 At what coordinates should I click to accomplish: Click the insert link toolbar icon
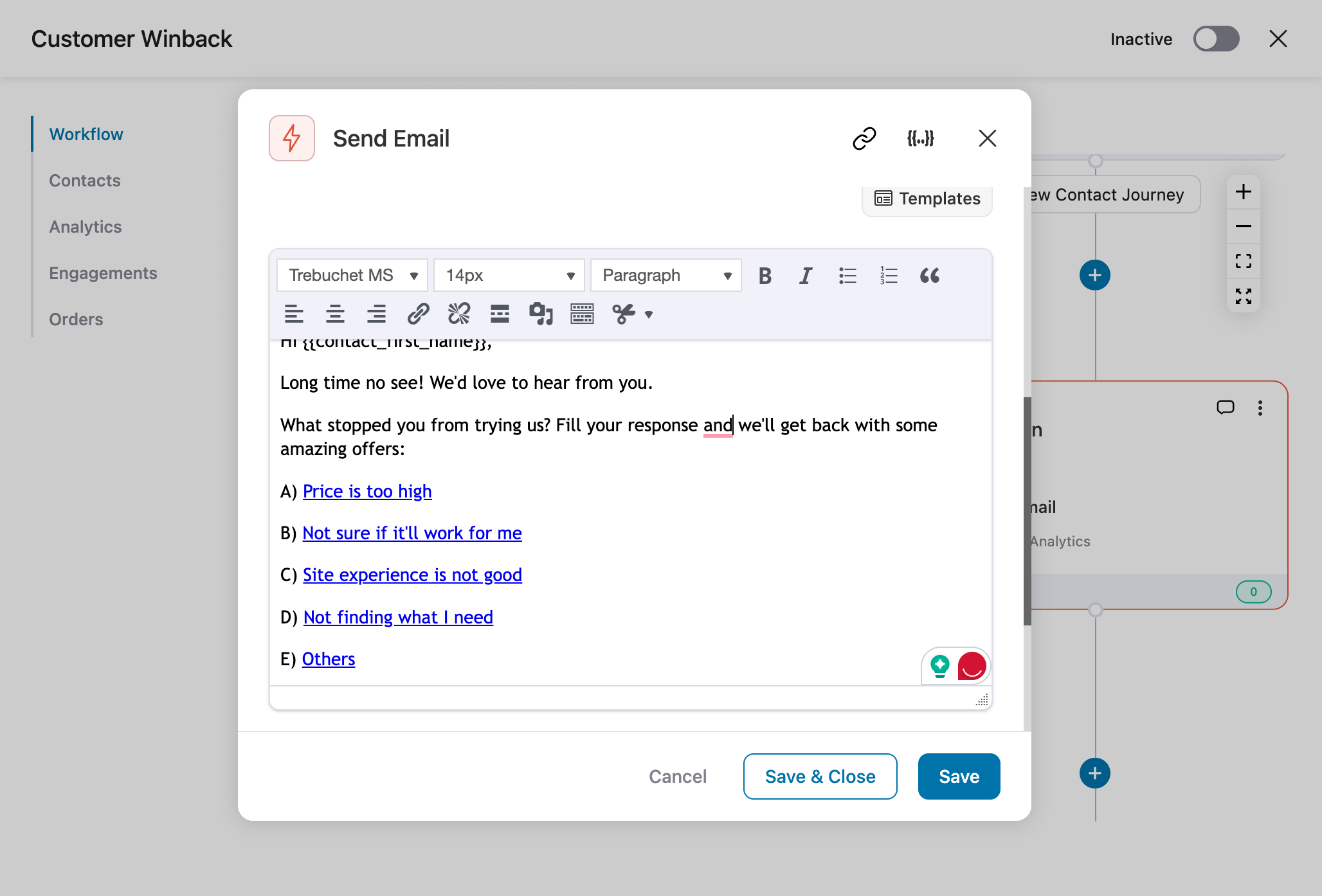(x=418, y=314)
